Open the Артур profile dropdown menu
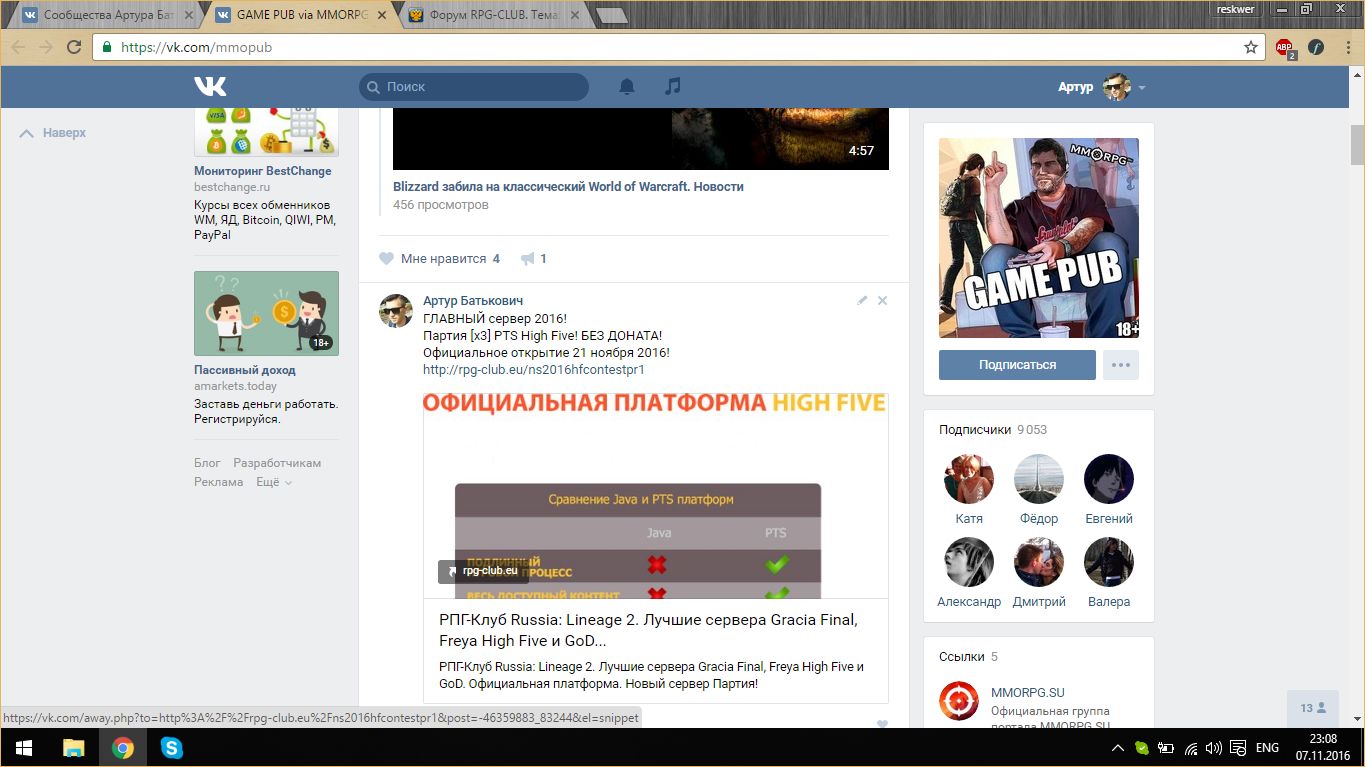Image resolution: width=1365 pixels, height=767 pixels. pos(1101,87)
